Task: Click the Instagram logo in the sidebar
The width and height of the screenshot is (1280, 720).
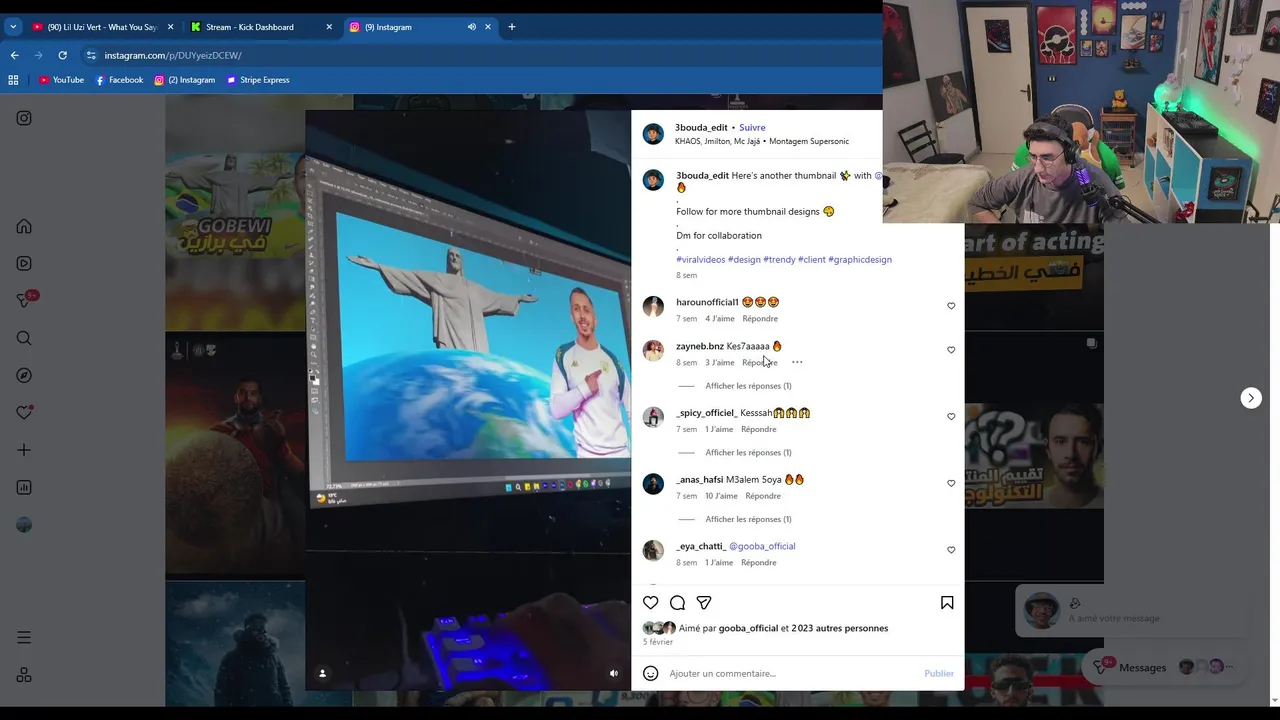Action: coord(24,118)
